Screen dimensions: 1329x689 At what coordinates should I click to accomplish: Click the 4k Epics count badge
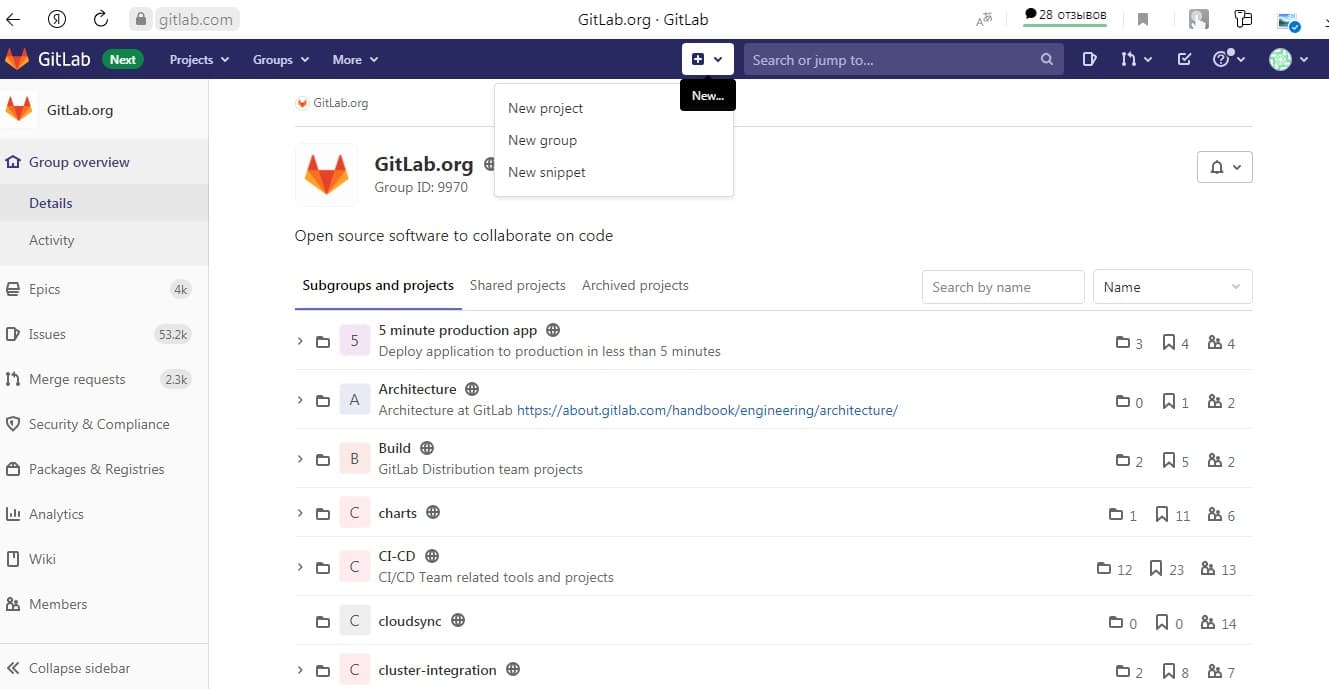180,290
